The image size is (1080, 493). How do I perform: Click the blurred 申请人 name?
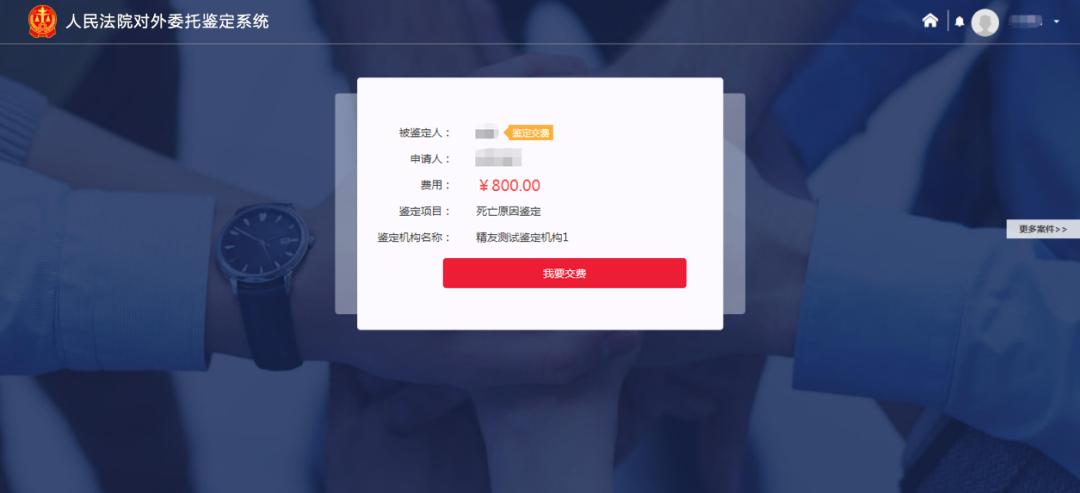[x=498, y=159]
